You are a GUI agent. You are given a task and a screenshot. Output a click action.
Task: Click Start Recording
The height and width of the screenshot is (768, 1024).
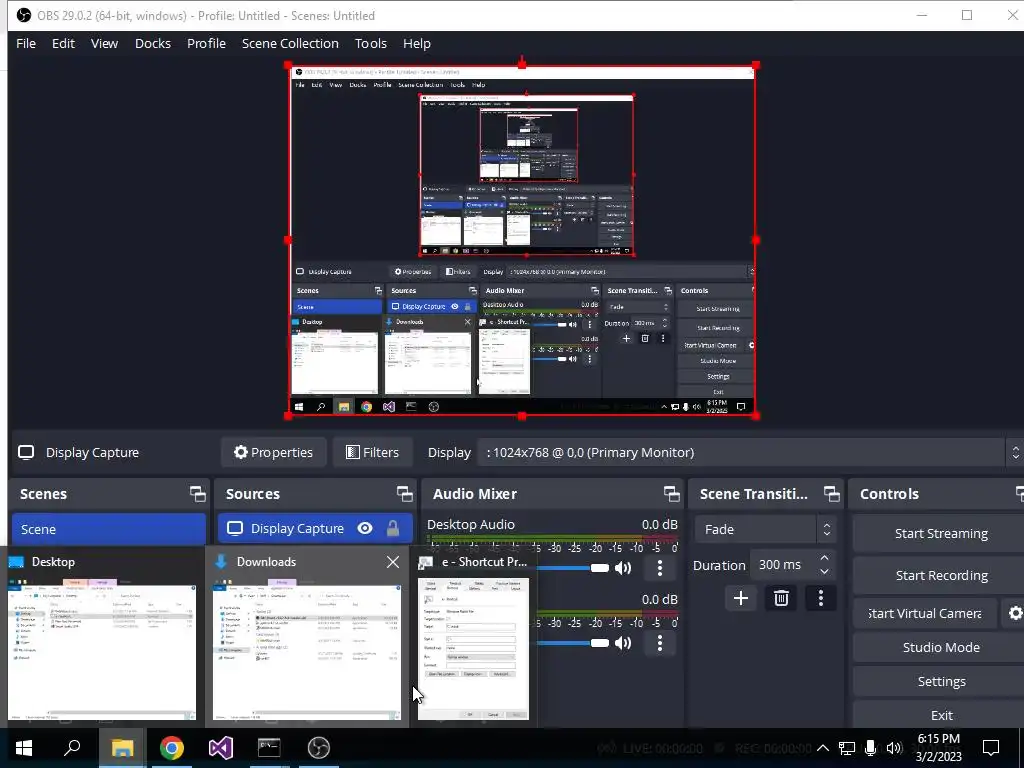click(941, 575)
